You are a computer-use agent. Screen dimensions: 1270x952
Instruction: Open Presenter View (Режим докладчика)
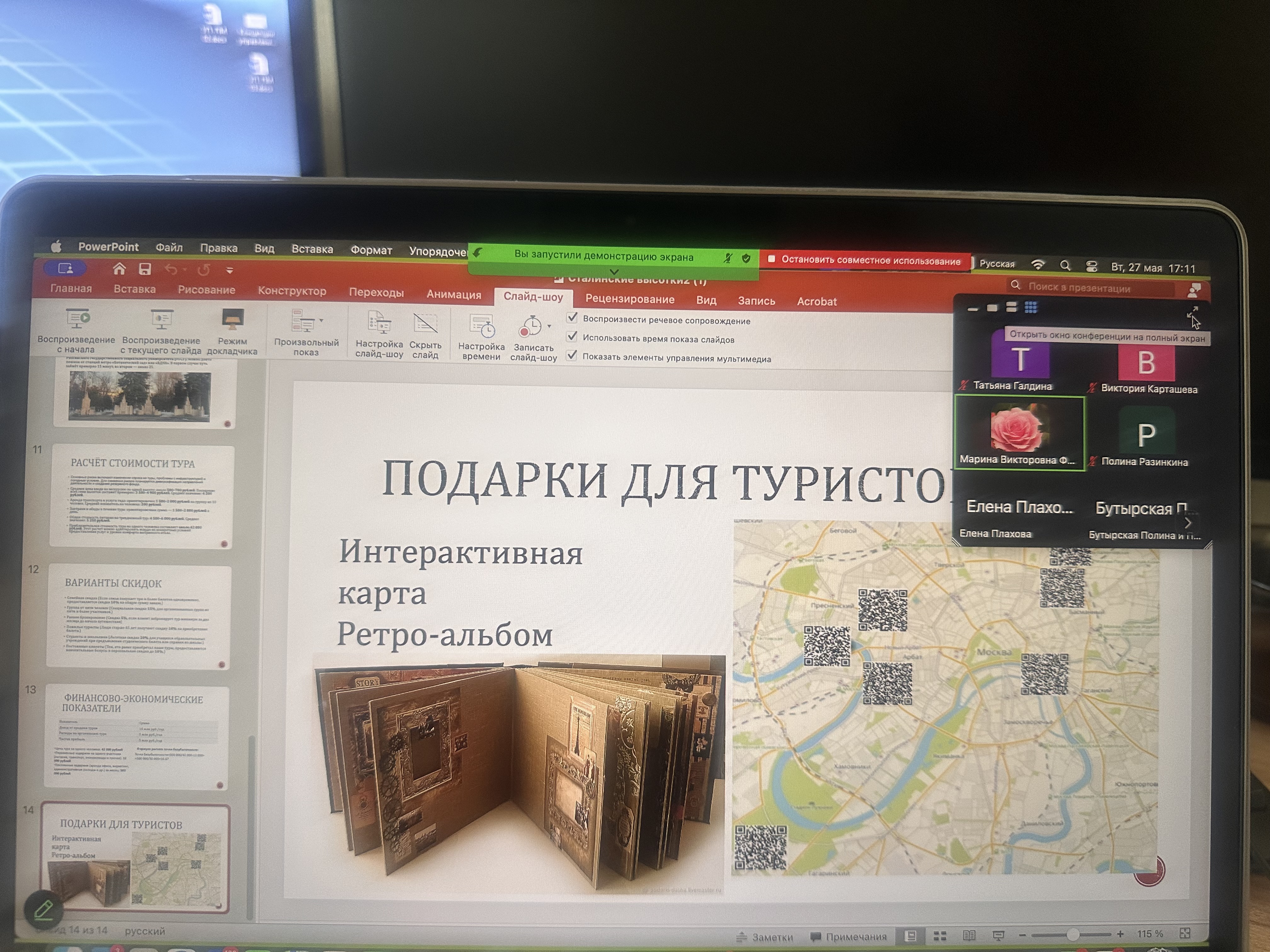point(232,332)
